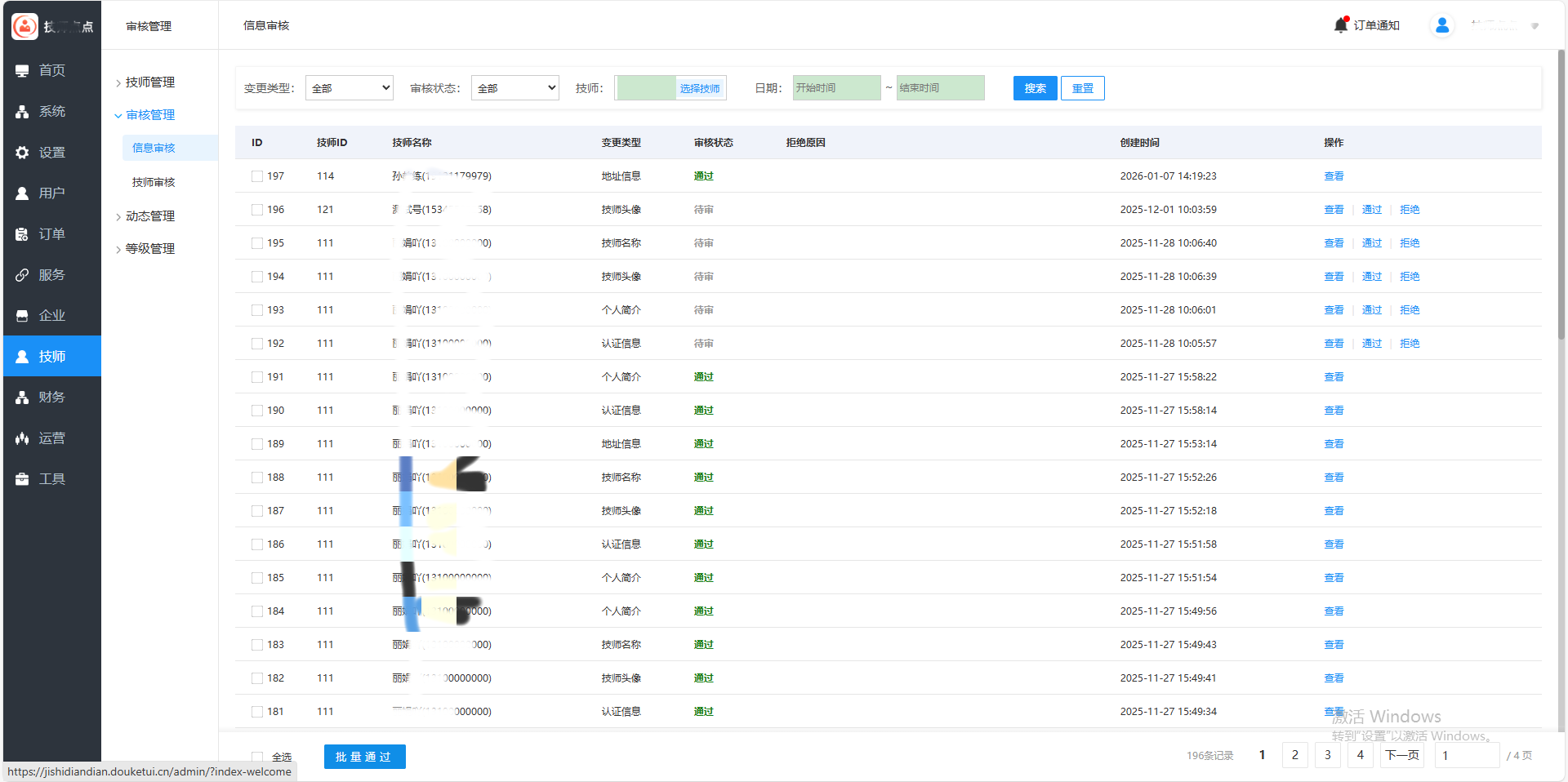Click the start date input field
Image resolution: width=1568 pixels, height=782 pixels.
click(836, 88)
